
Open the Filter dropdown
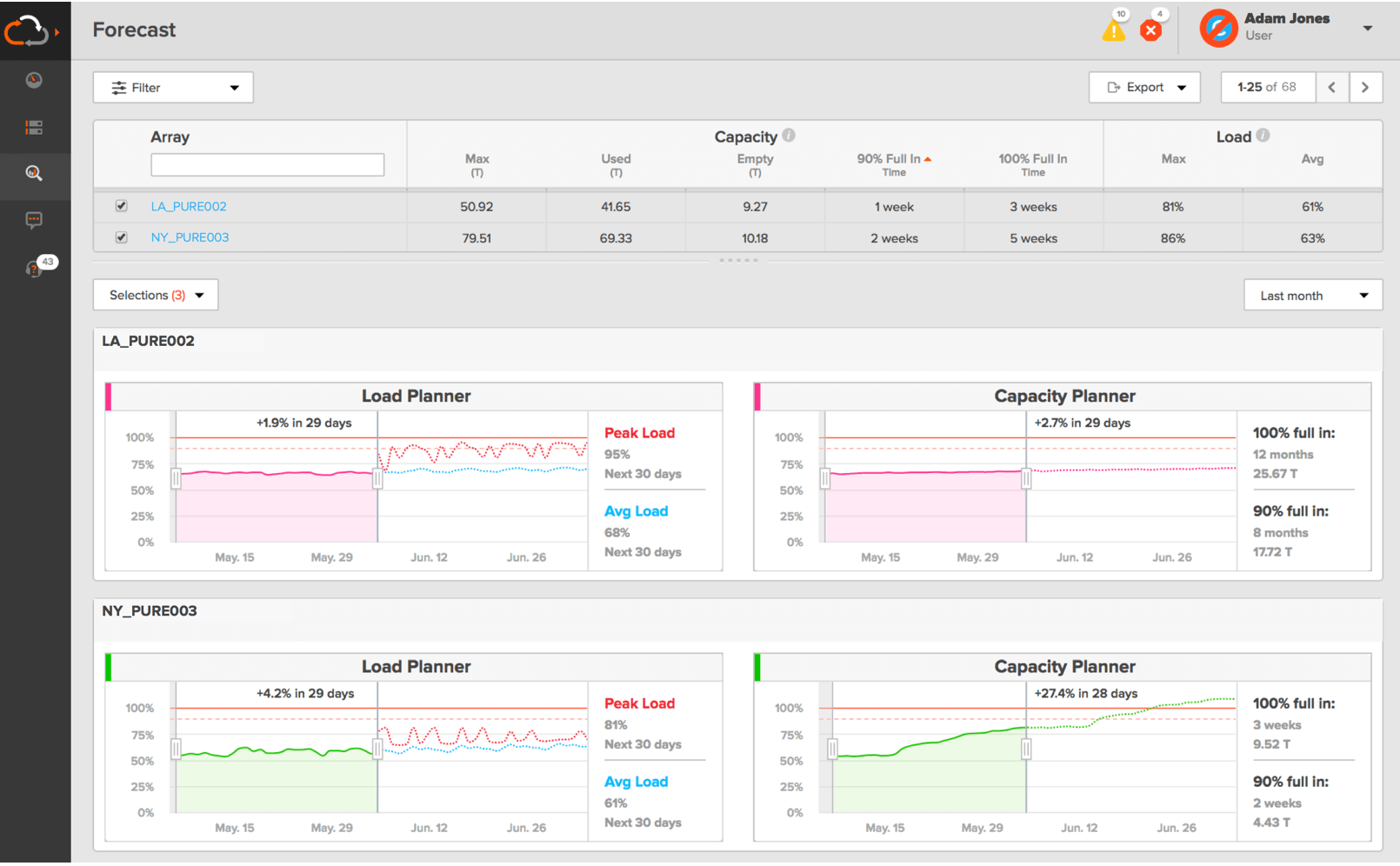pyautogui.click(x=173, y=88)
